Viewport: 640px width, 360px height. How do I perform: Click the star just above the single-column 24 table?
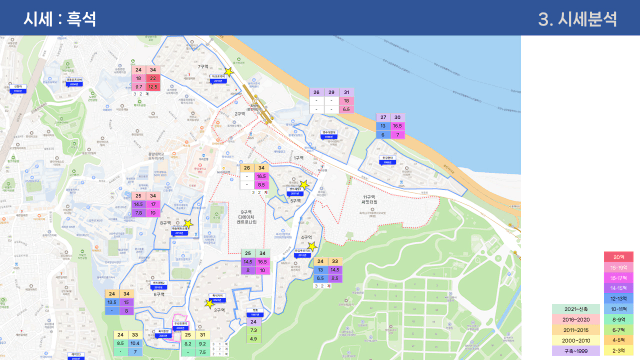(x=209, y=303)
